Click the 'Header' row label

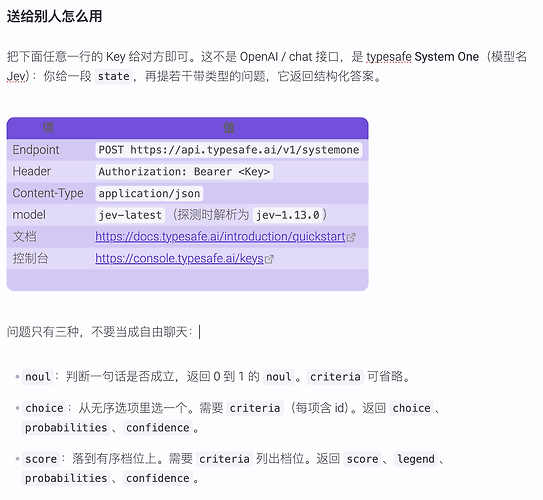[x=32, y=171]
